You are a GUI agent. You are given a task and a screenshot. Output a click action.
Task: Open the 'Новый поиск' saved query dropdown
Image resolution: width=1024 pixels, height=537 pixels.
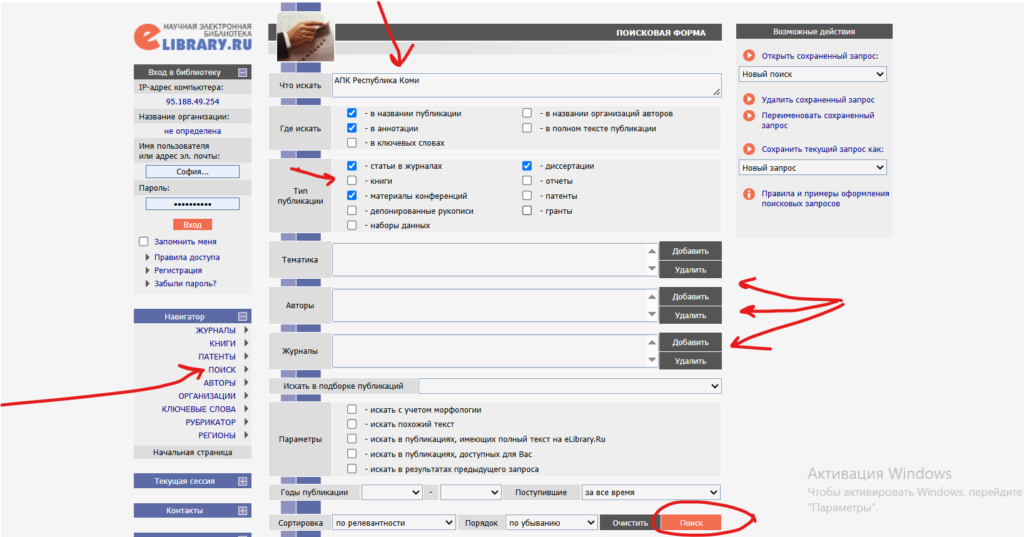[x=812, y=74]
